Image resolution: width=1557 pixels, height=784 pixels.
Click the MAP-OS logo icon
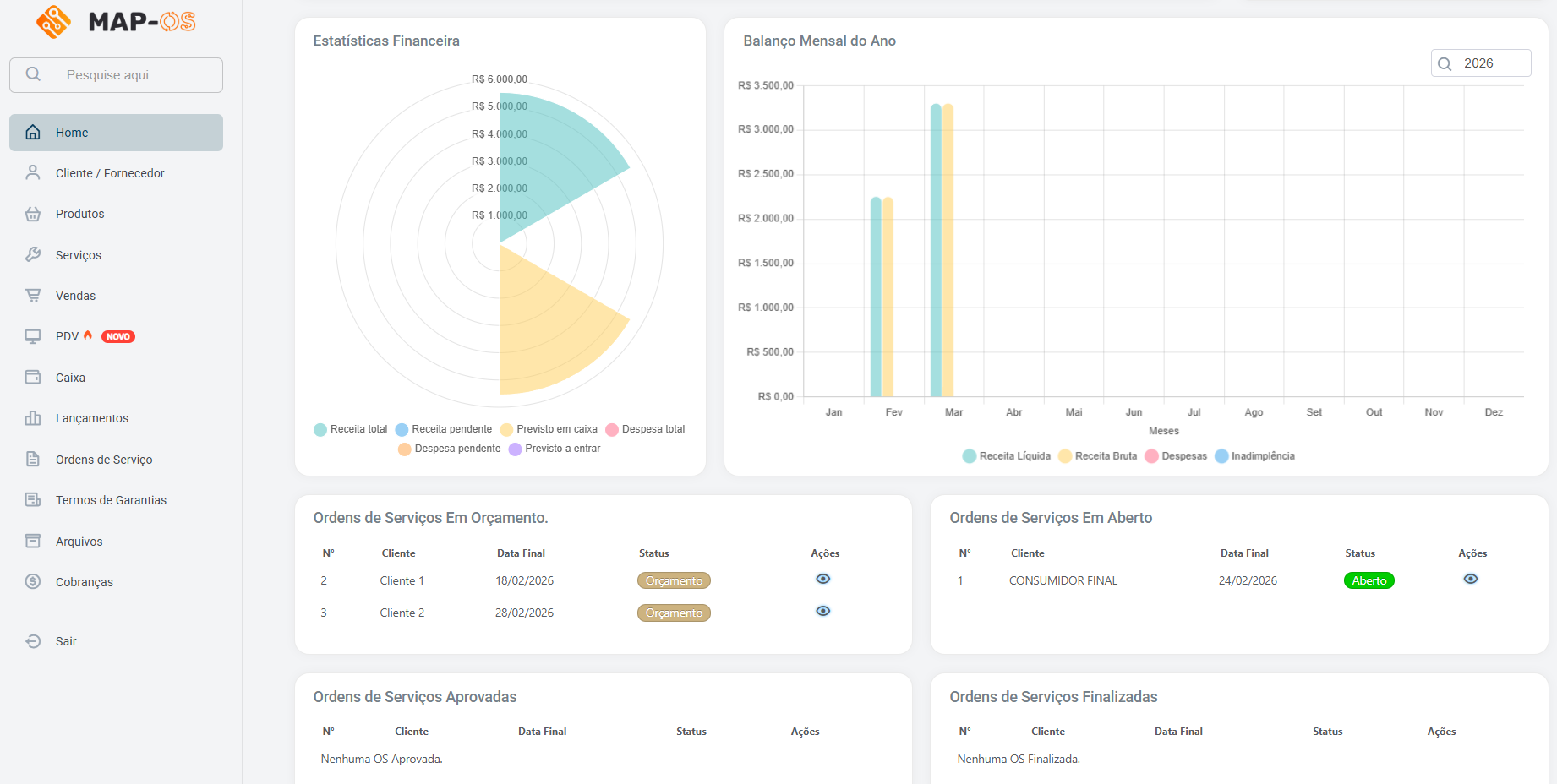pyautogui.click(x=53, y=22)
